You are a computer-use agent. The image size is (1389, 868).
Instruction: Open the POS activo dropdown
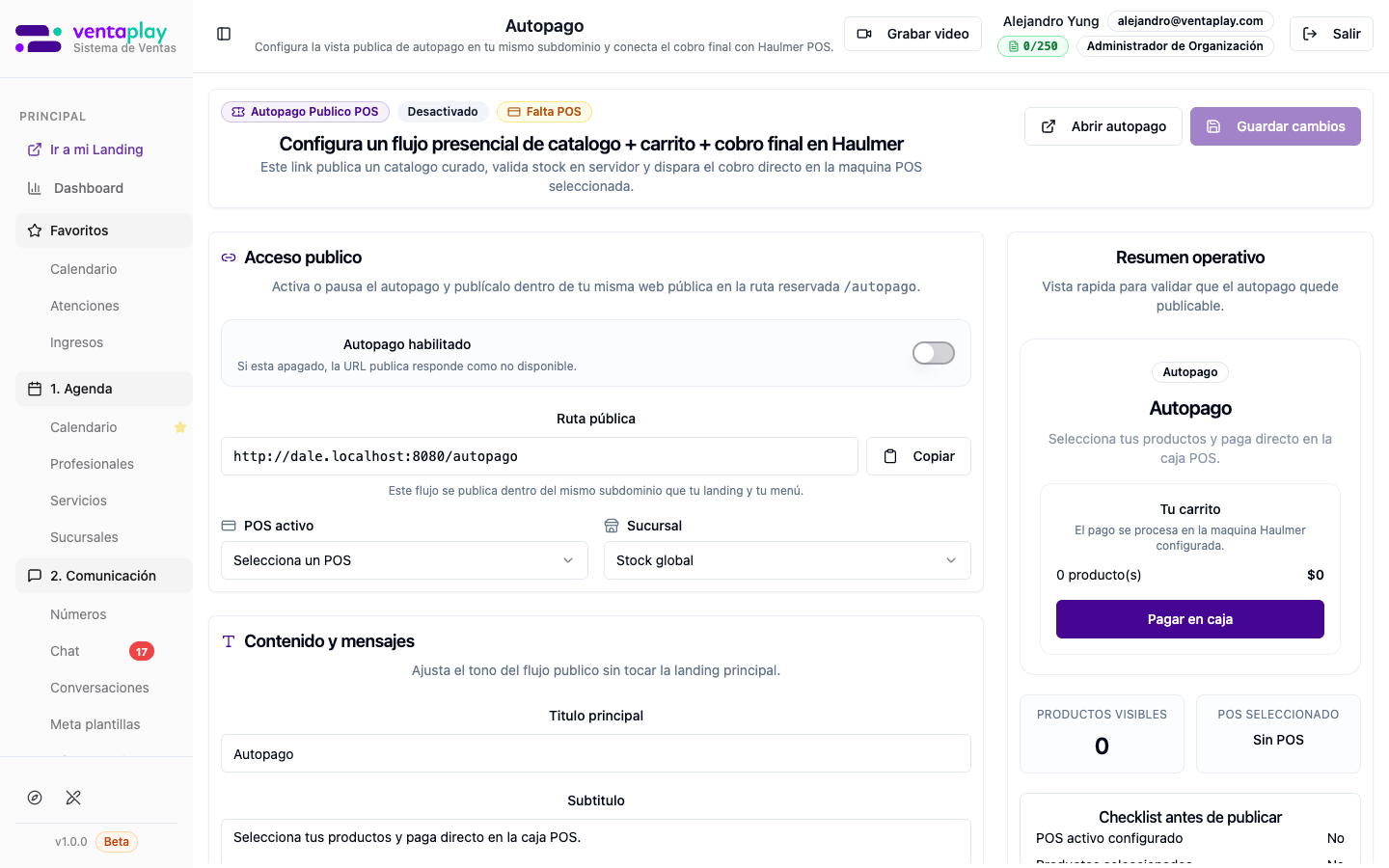click(404, 560)
